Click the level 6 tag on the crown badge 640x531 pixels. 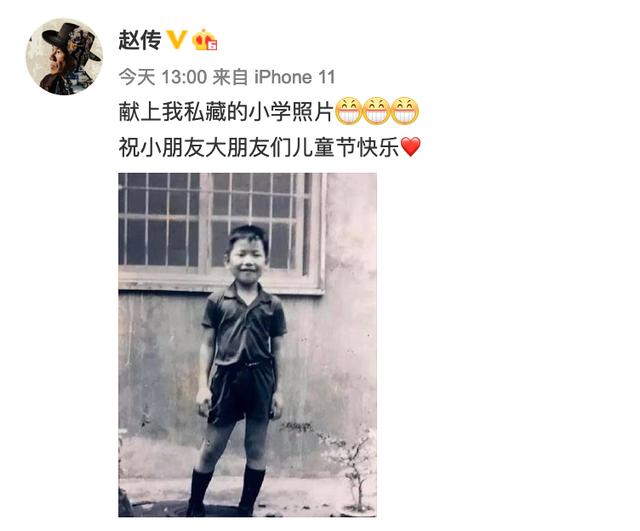coord(212,46)
